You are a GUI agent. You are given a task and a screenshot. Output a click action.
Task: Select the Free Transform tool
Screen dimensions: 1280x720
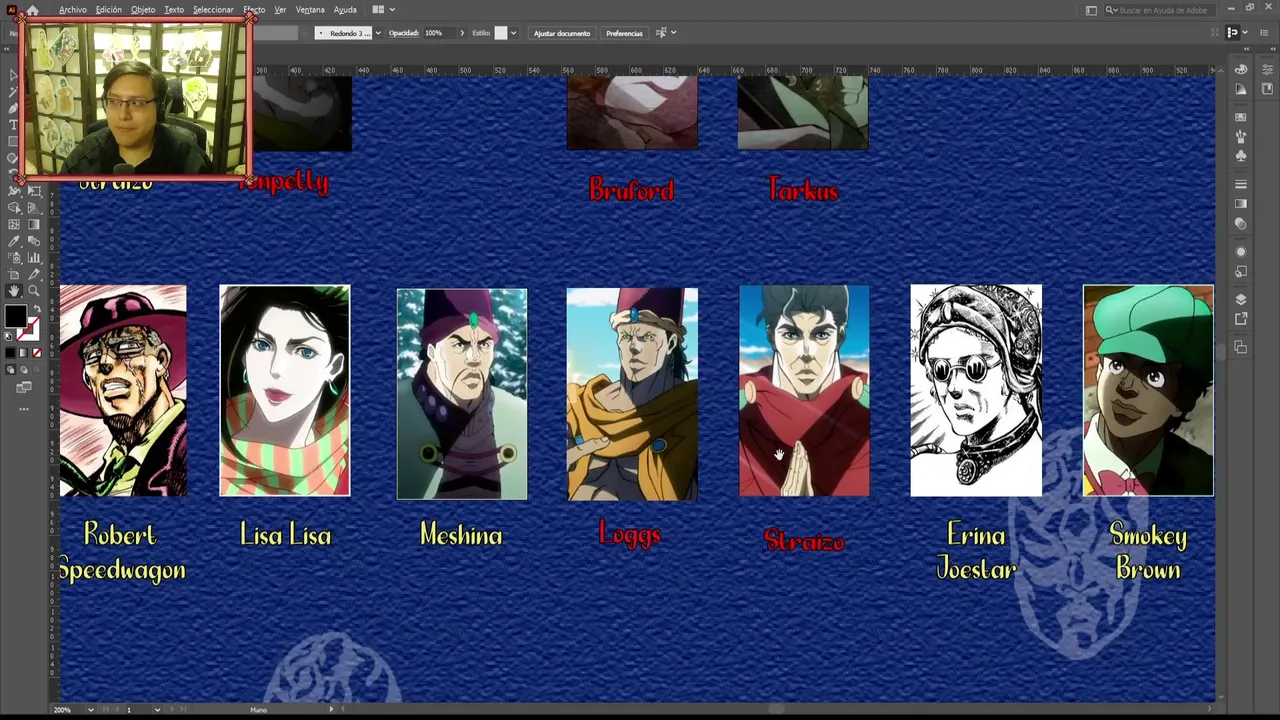[x=33, y=192]
